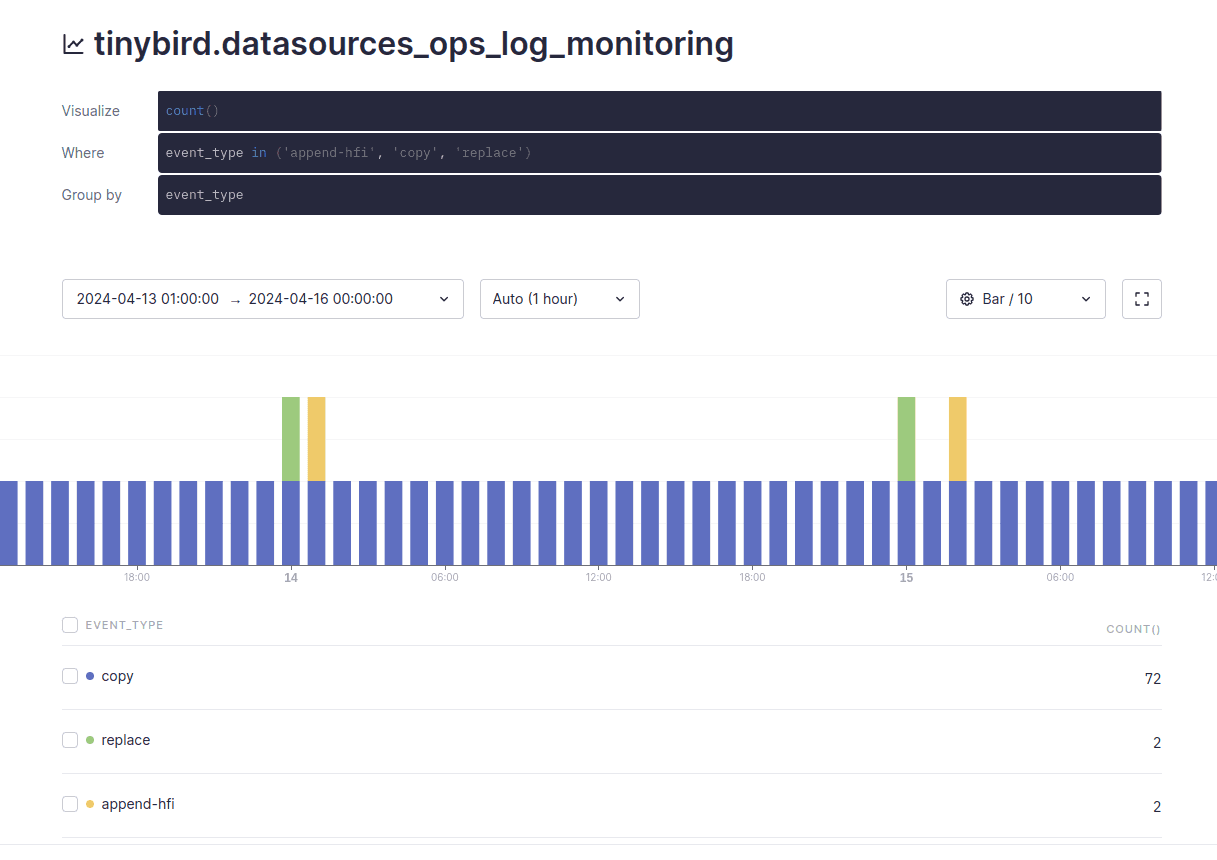Image resolution: width=1217 pixels, height=860 pixels.
Task: Click the Where event_type filter field
Action: [660, 153]
